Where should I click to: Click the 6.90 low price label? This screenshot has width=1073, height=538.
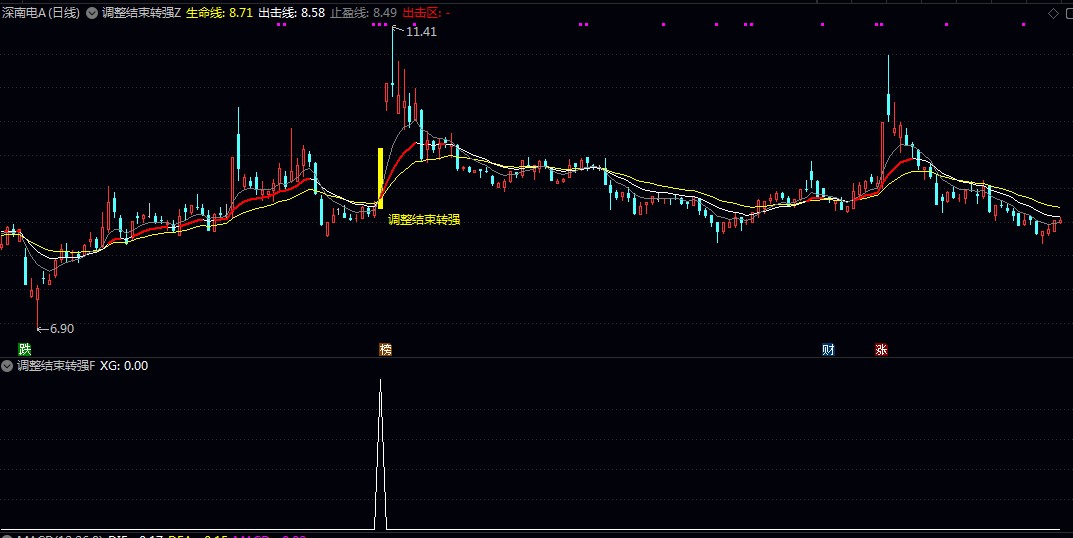pyautogui.click(x=62, y=329)
